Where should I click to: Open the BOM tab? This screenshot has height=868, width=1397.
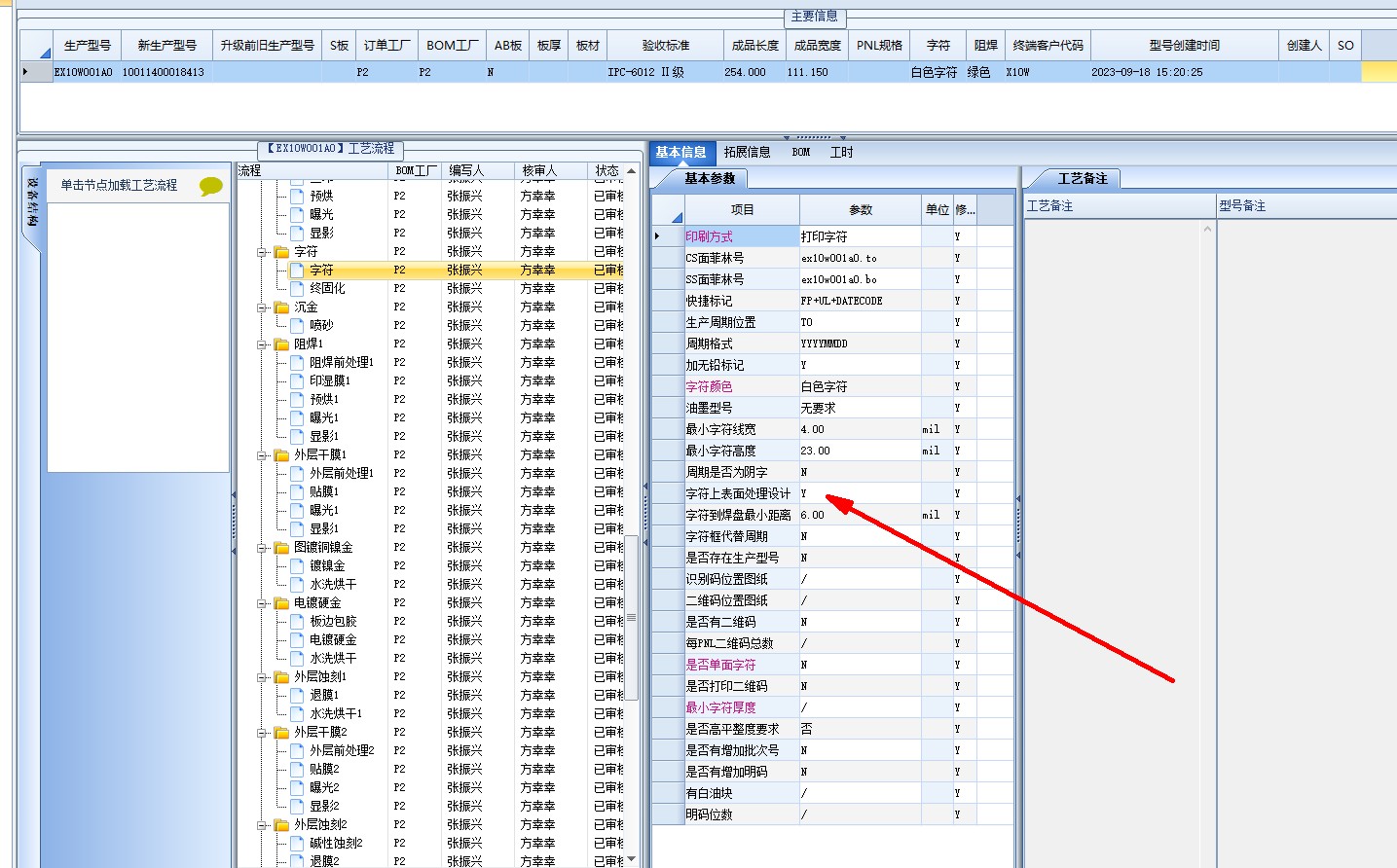(800, 153)
